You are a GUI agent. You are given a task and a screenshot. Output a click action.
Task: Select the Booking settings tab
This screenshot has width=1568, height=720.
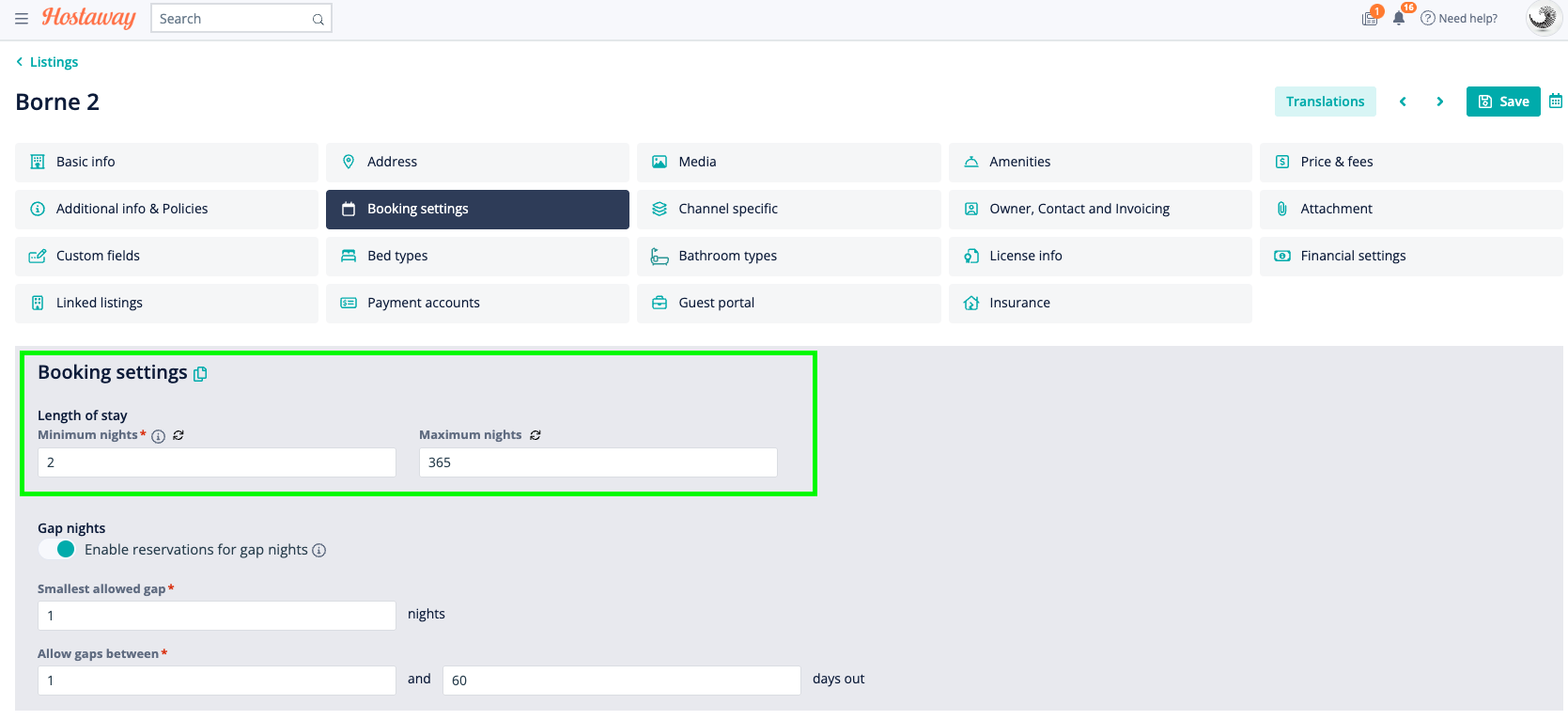477,209
